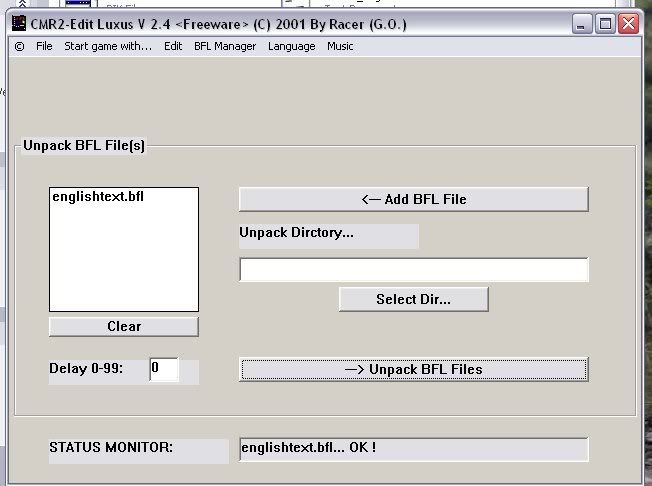Maximize the CMR2-Edit Luxus window
Screen dimensions: 652x486
[605, 23]
